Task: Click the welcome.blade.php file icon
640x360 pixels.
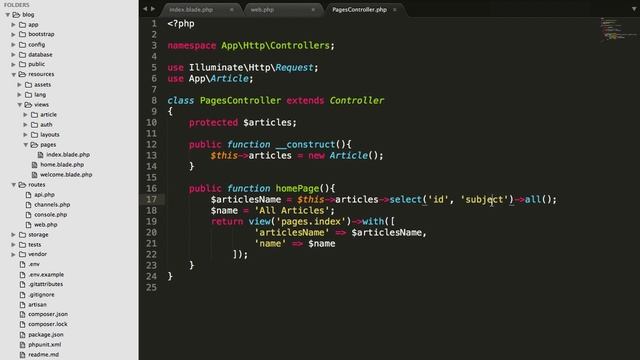Action: (x=34, y=175)
